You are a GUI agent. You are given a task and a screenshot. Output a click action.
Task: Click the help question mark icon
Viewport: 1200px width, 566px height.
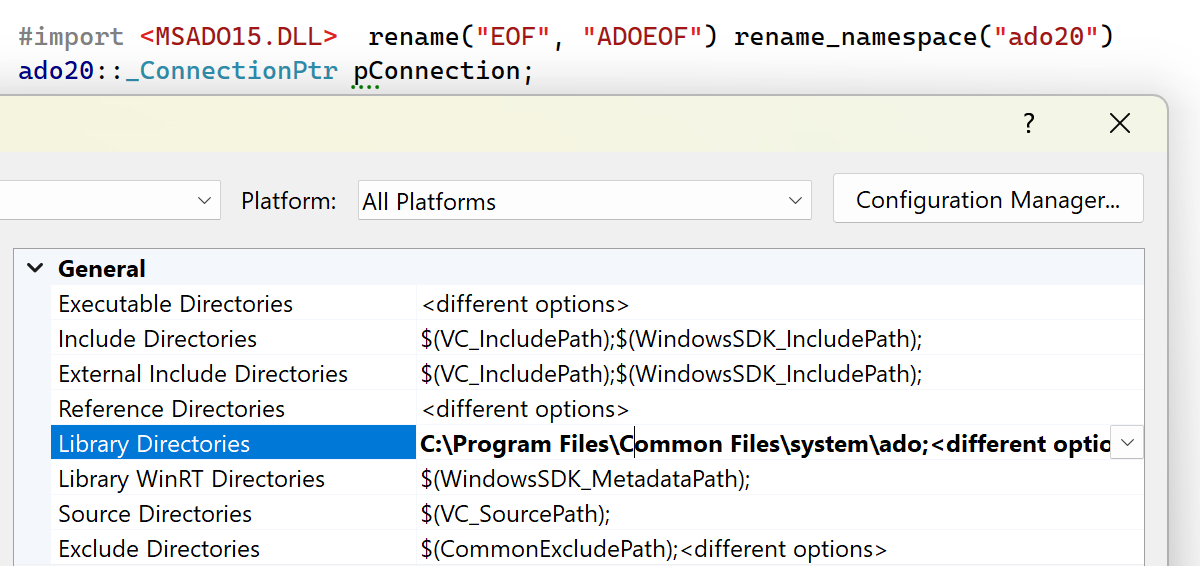pos(1028,124)
